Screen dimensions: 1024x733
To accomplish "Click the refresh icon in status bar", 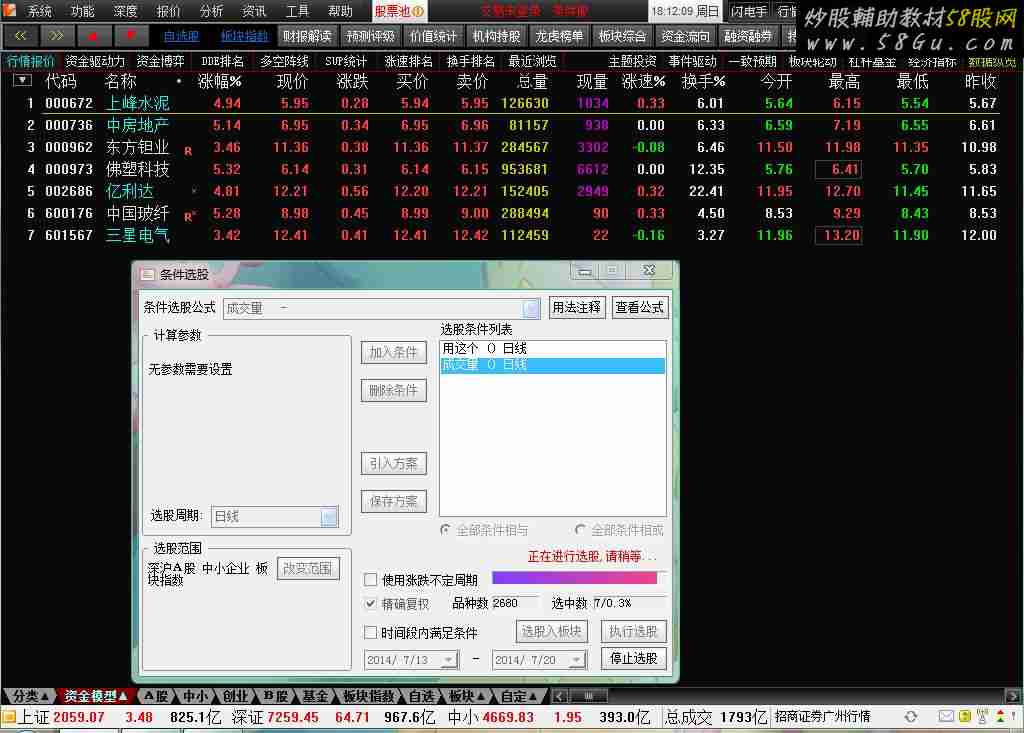I will click(910, 717).
